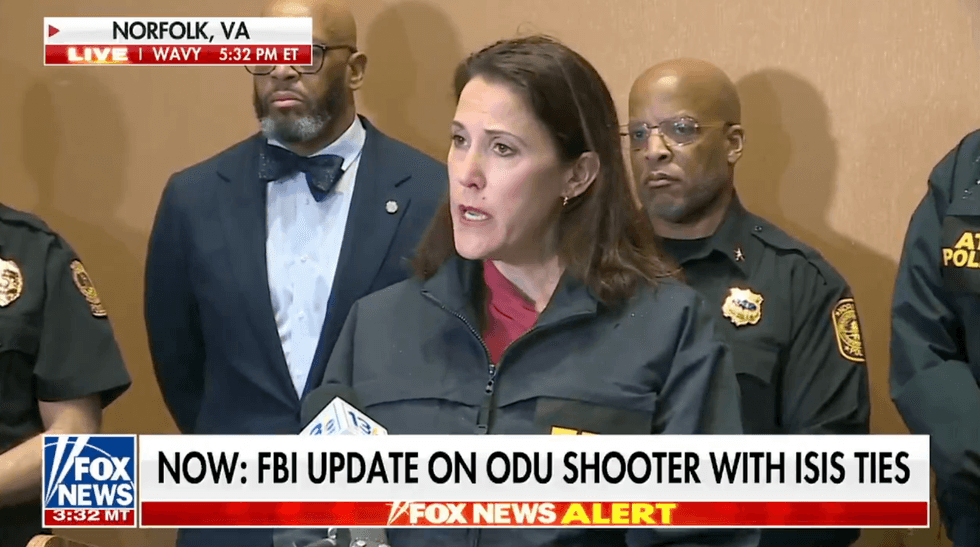The image size is (980, 547).
Task: Click the 5:32 PM ET time stamp
Action: point(259,54)
